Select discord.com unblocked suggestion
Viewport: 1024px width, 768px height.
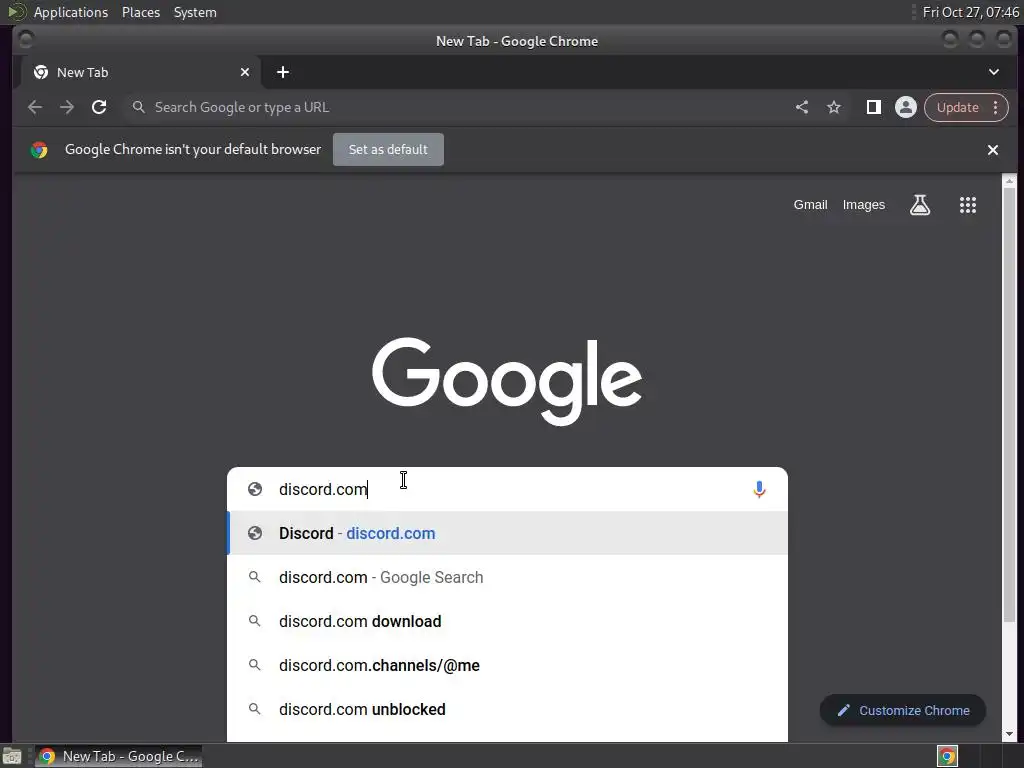tap(507, 709)
